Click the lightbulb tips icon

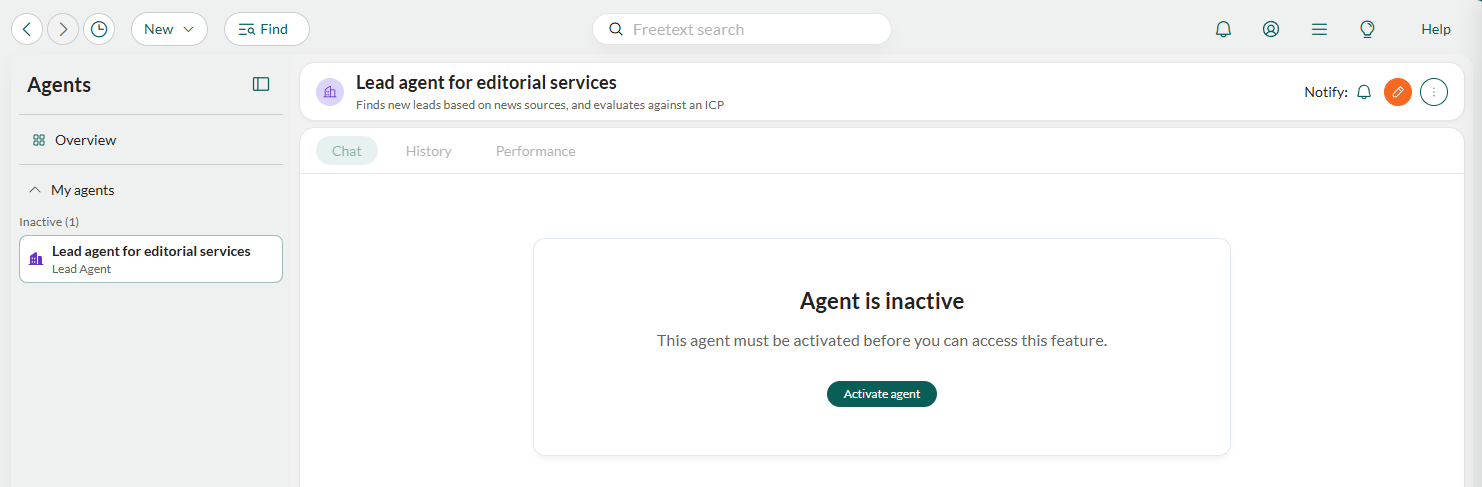pos(1367,29)
